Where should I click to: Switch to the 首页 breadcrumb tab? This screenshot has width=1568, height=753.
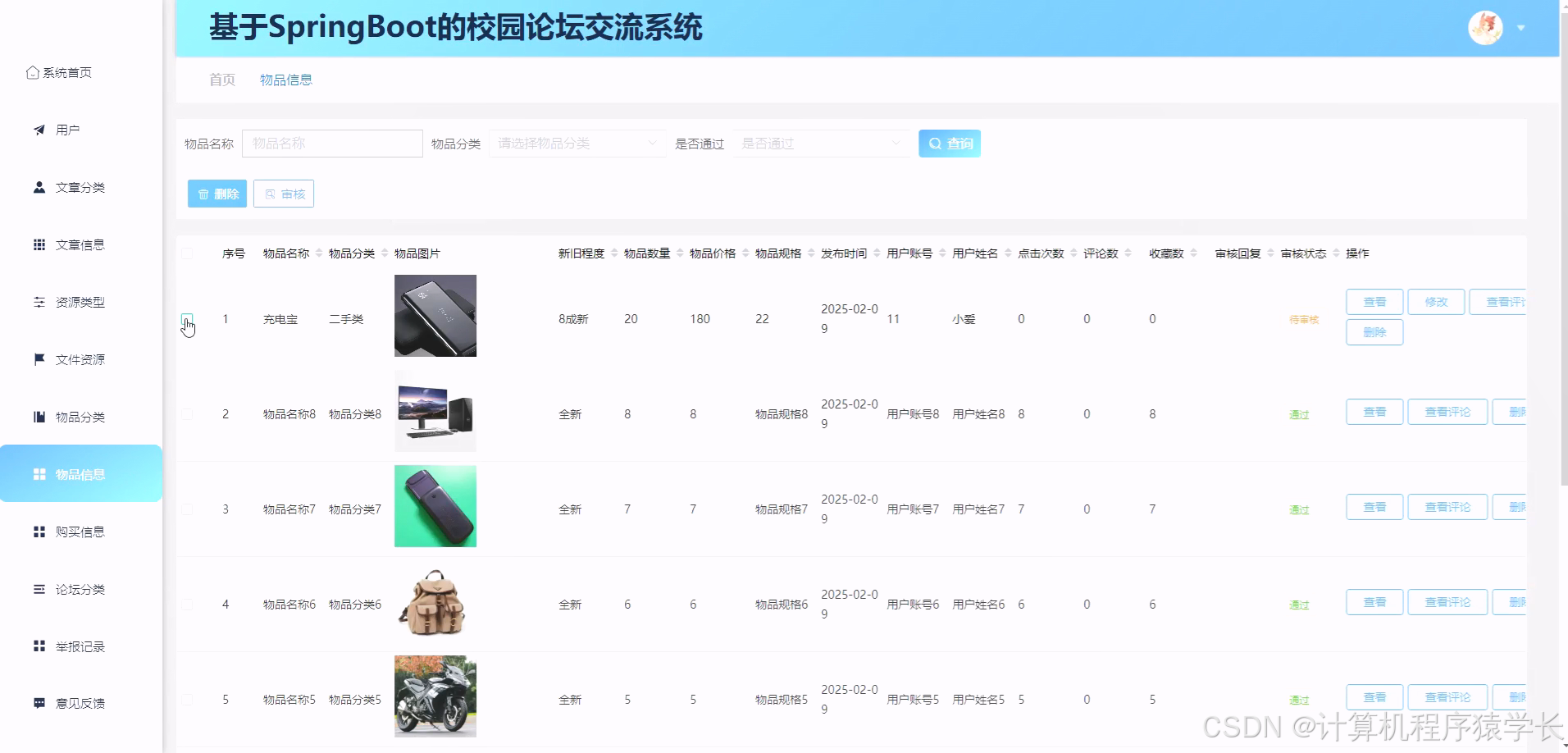point(221,80)
